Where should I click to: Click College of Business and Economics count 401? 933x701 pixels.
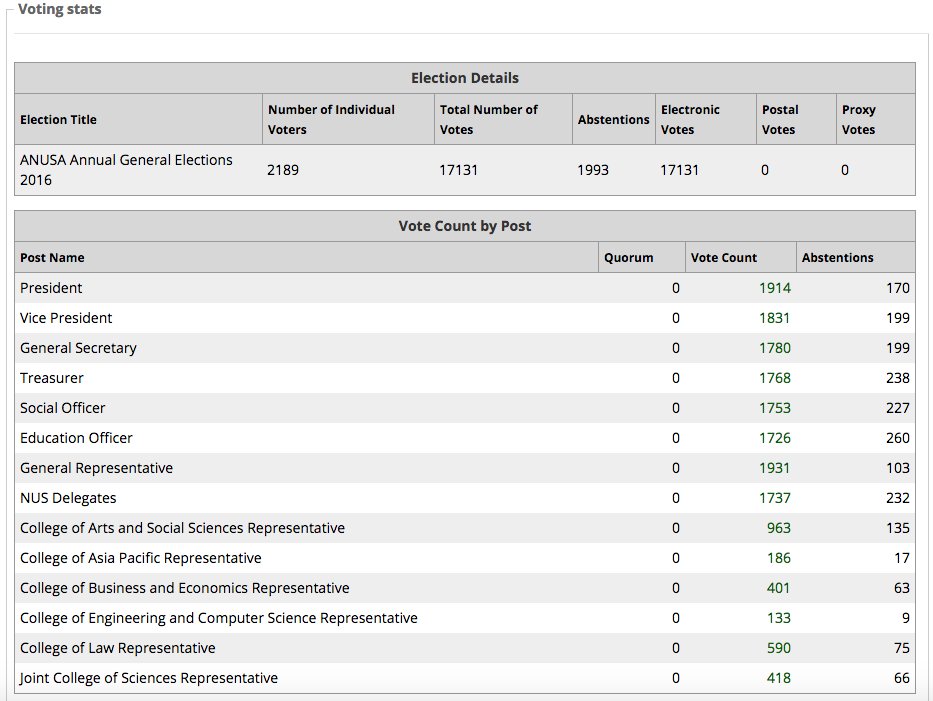click(778, 588)
